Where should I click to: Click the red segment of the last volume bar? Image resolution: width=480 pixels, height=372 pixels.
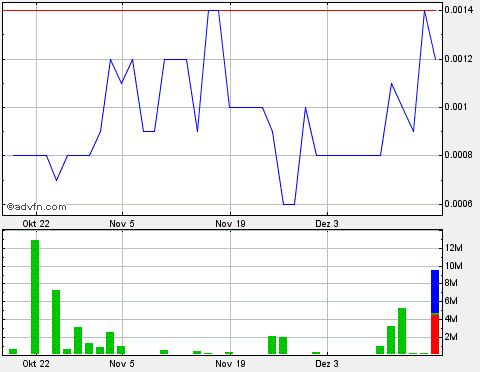tap(435, 334)
